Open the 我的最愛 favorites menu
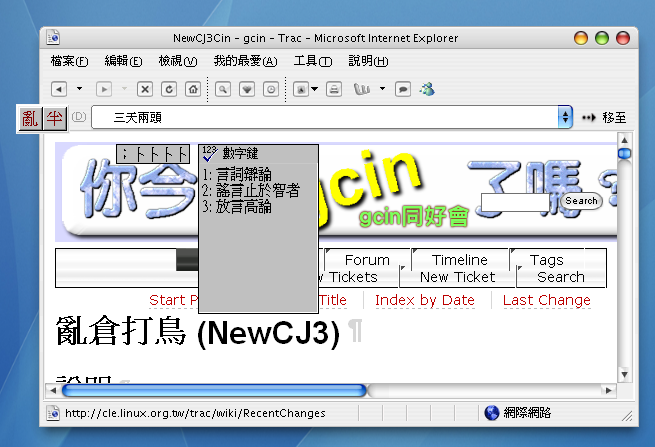The width and height of the screenshot is (655, 447). pos(245,61)
